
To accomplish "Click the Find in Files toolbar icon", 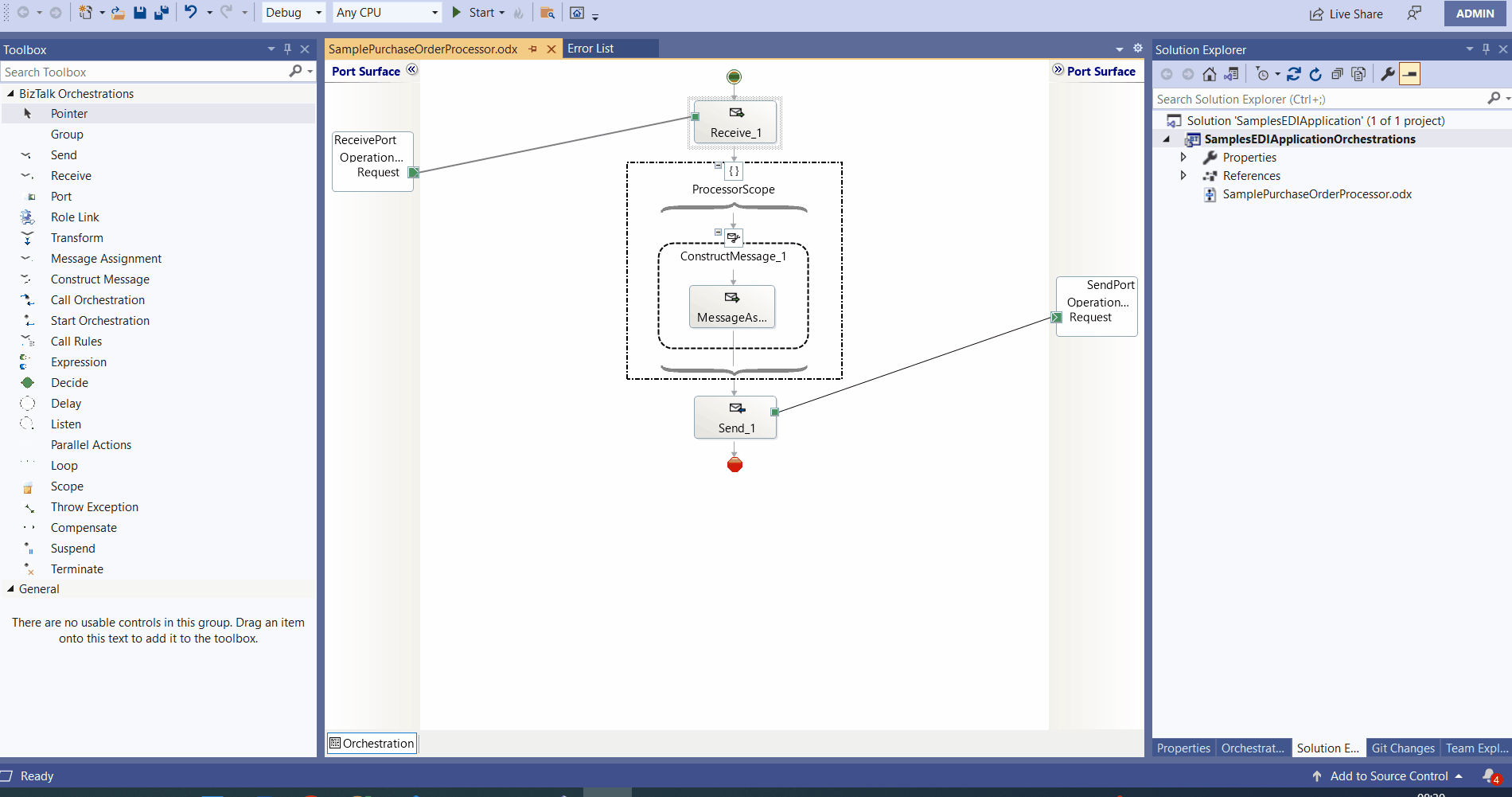I will point(547,13).
